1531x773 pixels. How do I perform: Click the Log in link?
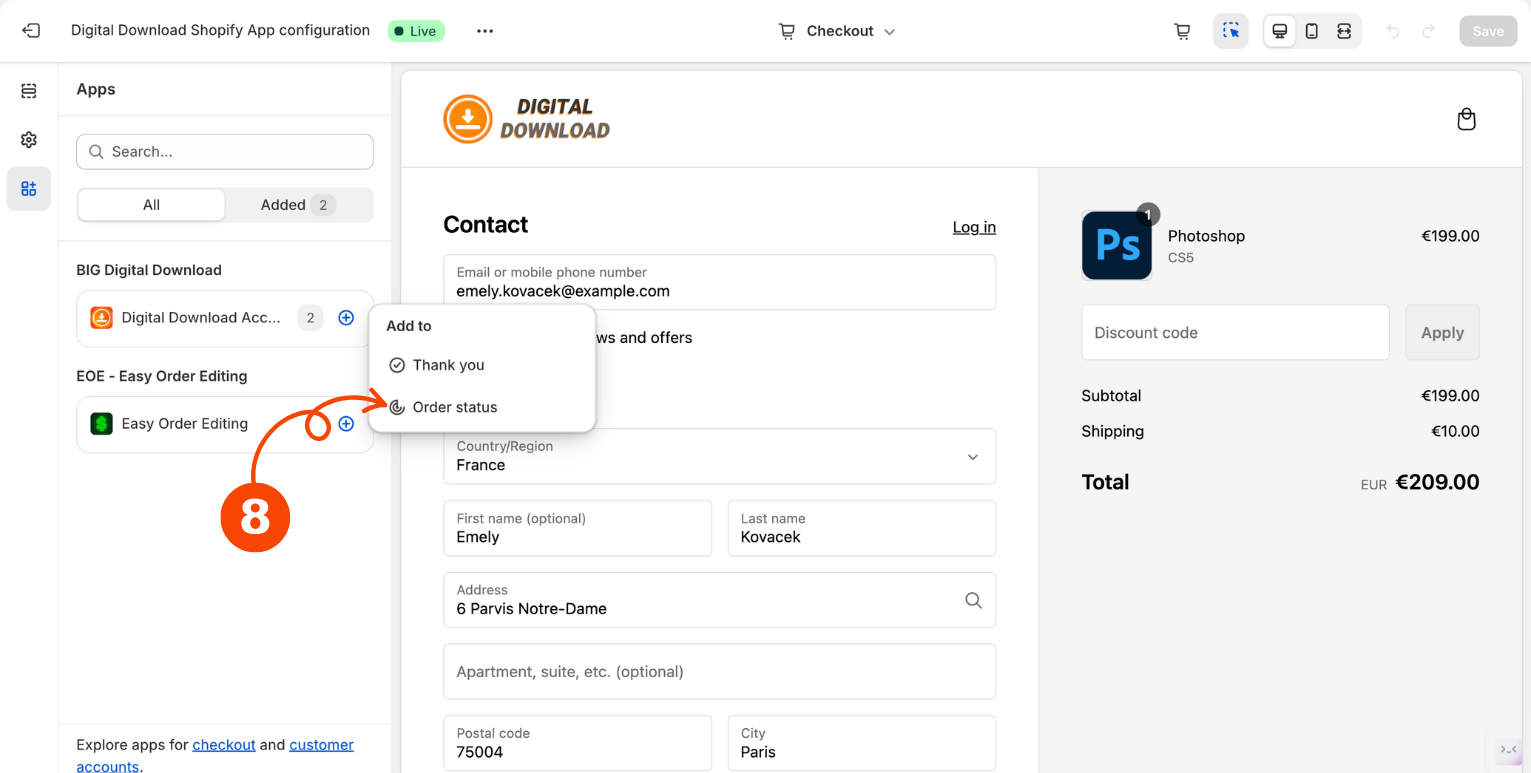973,227
